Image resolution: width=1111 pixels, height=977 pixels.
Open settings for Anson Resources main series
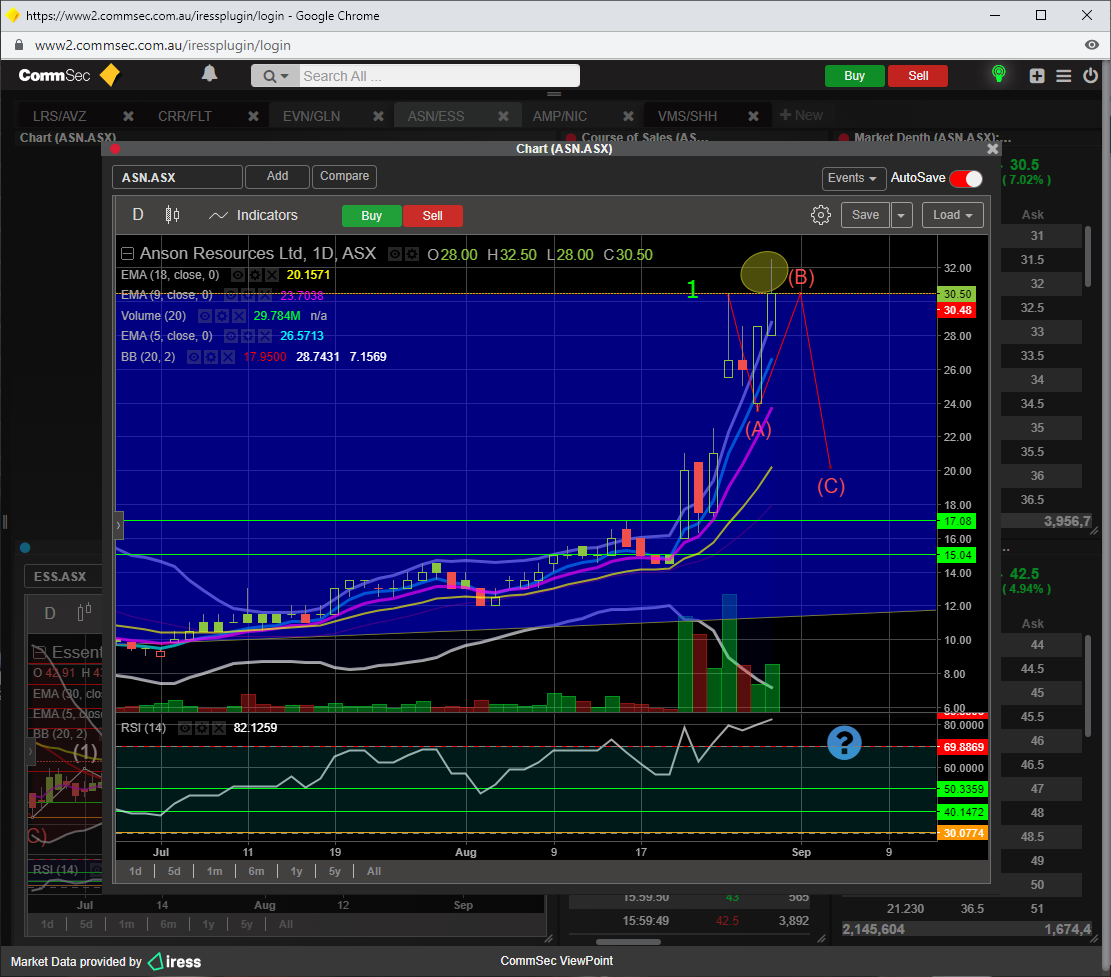coord(412,254)
